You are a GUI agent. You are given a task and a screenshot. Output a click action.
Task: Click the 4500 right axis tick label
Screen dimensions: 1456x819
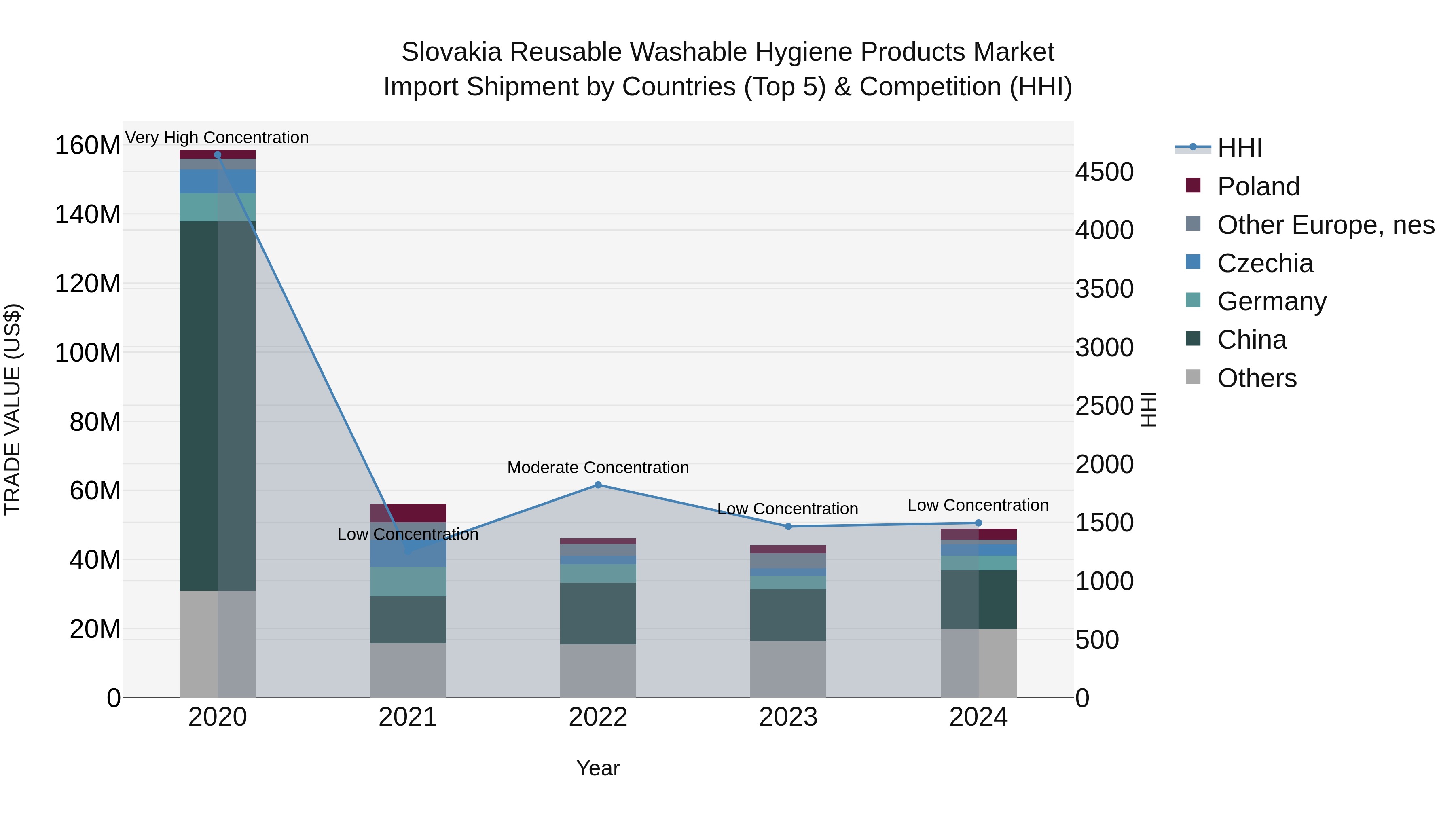pos(1105,172)
